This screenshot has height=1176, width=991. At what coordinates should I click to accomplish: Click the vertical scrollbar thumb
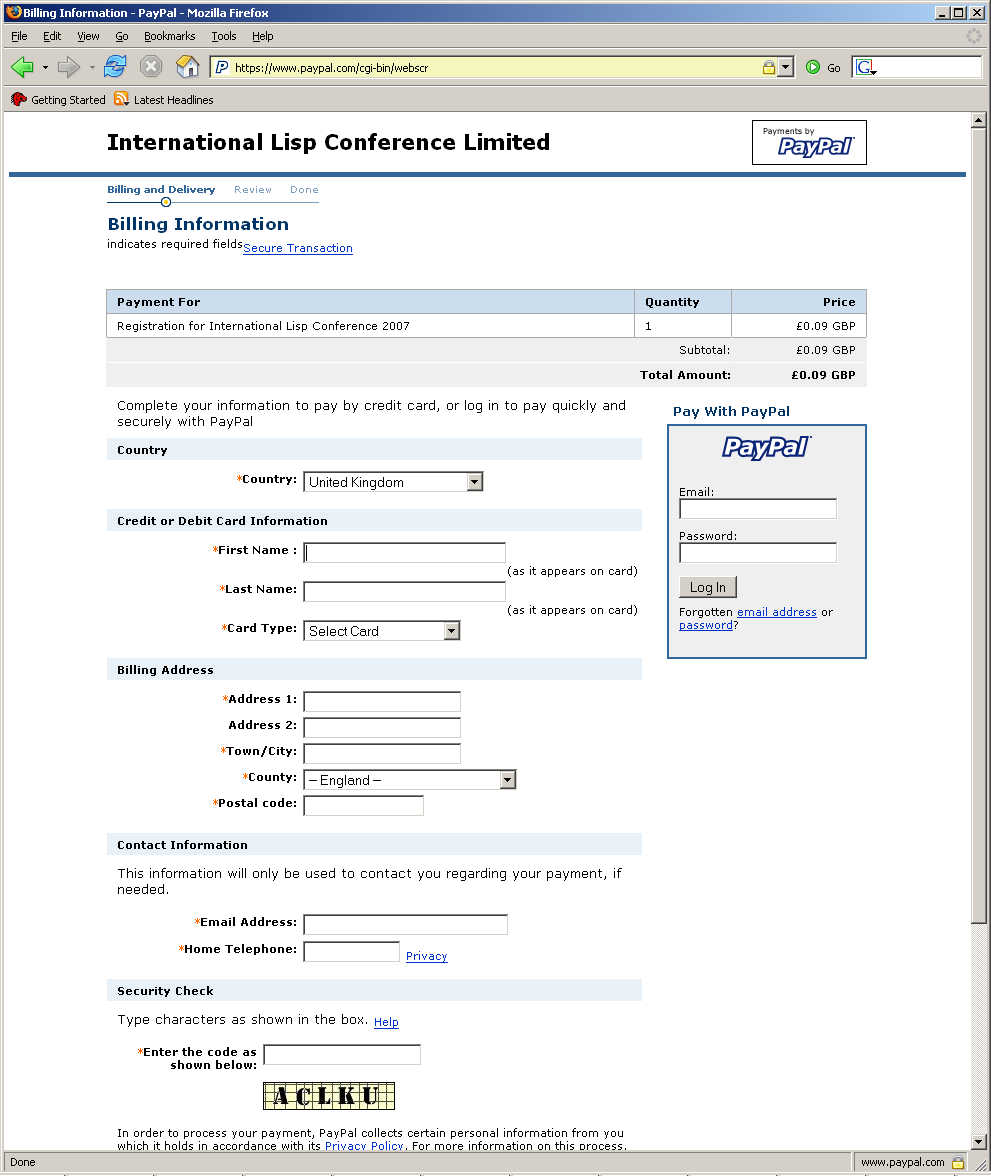click(x=978, y=526)
